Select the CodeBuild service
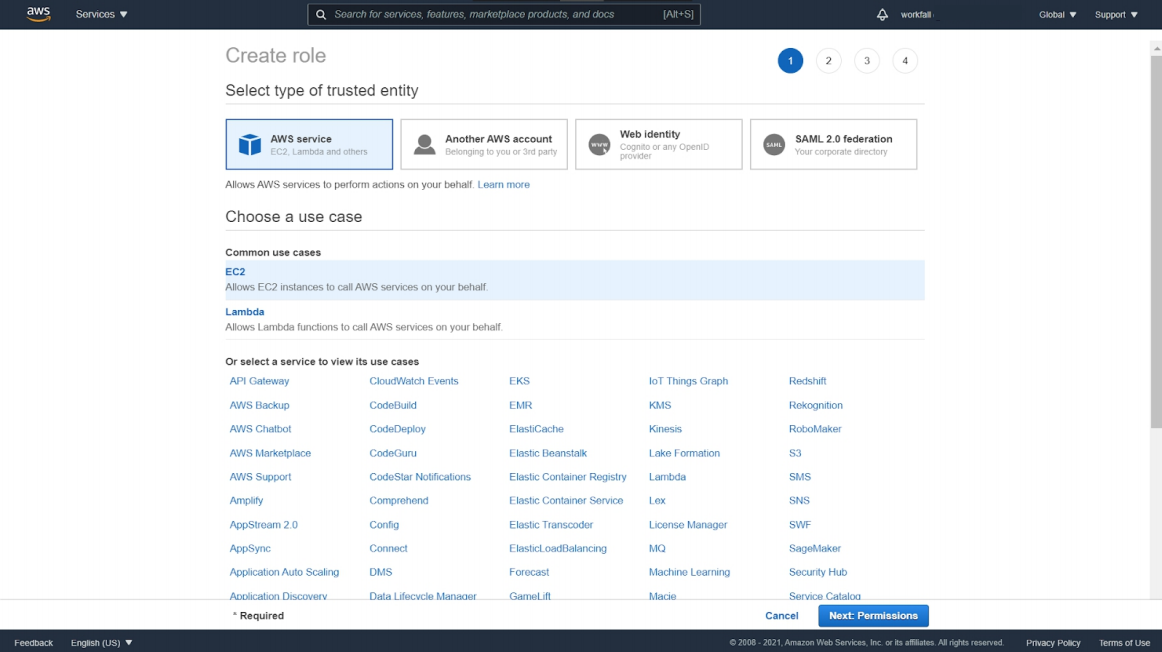The width and height of the screenshot is (1162, 652). [x=393, y=405]
